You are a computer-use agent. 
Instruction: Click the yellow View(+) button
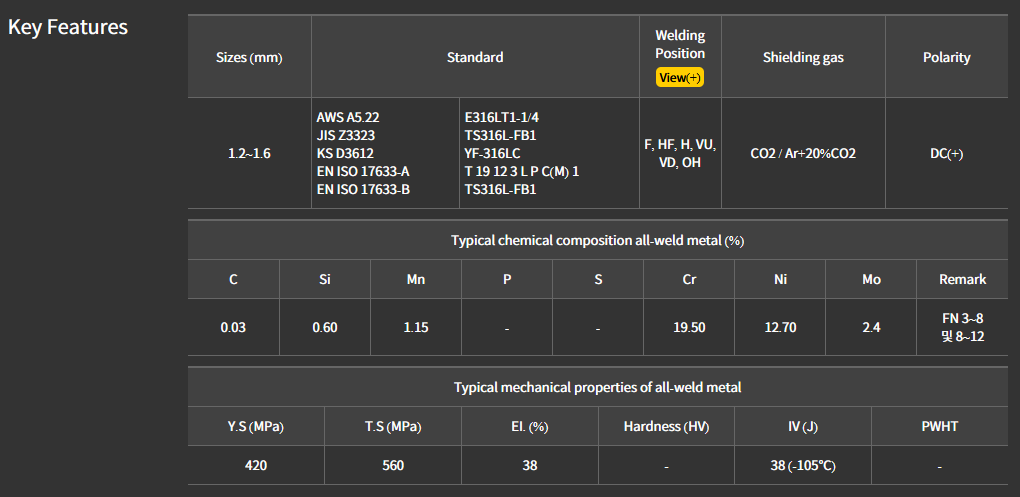click(680, 78)
